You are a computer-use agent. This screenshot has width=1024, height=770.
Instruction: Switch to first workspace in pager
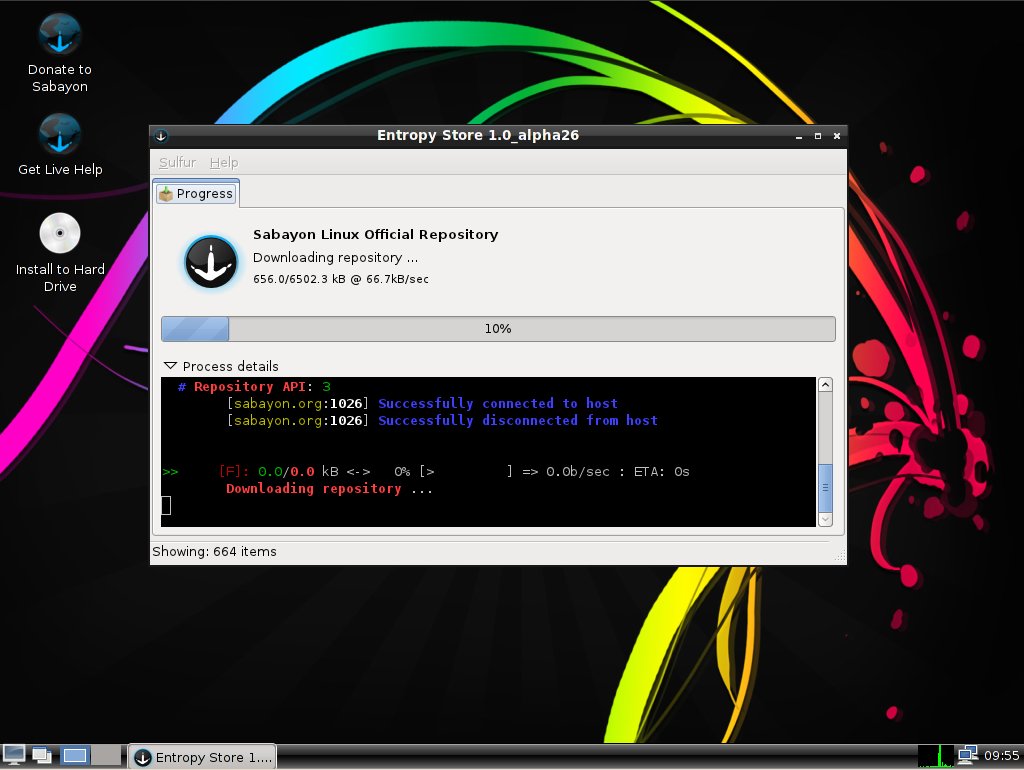click(x=74, y=755)
